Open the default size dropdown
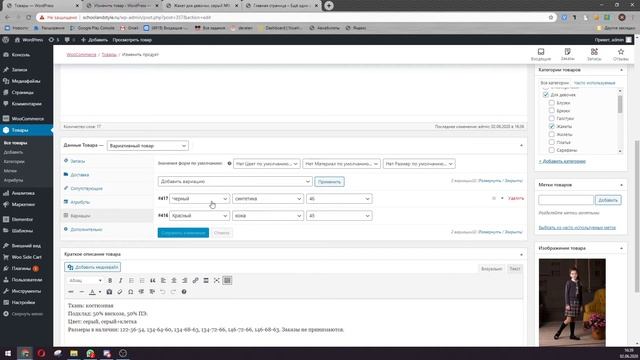The image size is (640, 360). [419, 164]
